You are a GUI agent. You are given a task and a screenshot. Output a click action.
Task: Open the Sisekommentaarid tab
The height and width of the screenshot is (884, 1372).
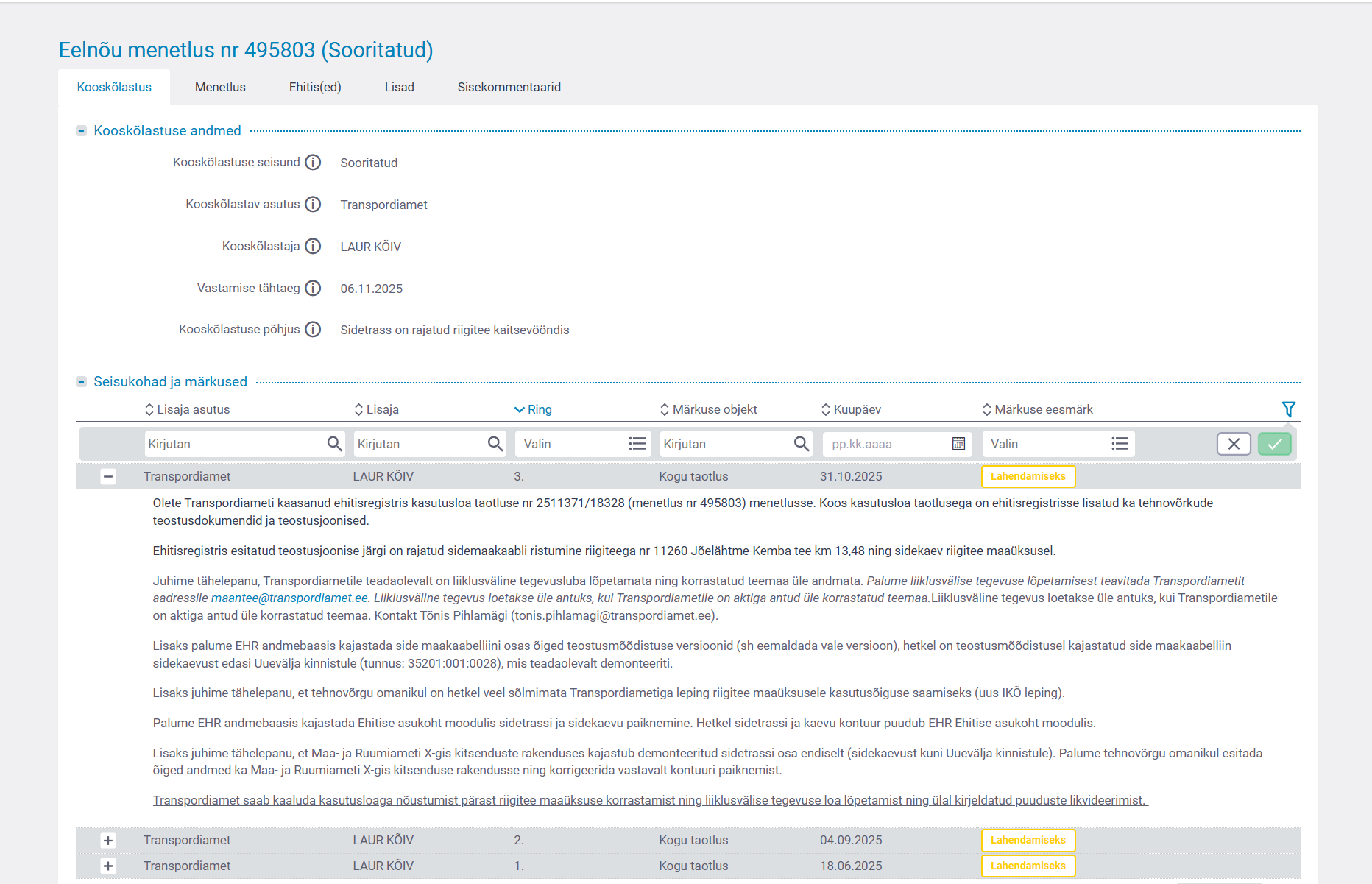coord(509,87)
